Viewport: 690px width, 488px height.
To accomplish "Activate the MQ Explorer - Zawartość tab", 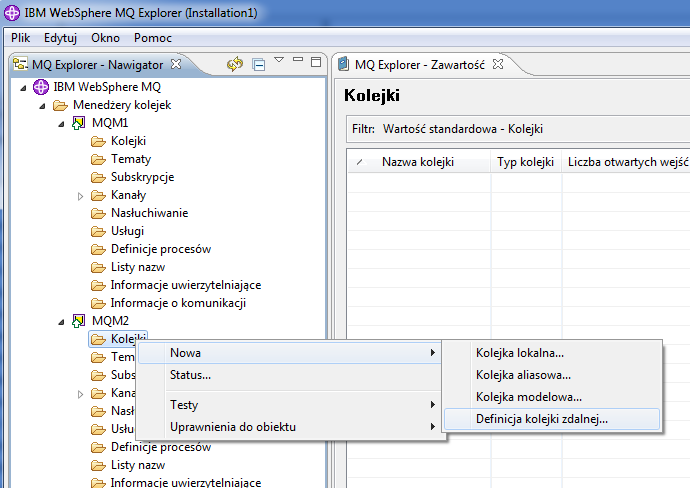I will pos(420,65).
